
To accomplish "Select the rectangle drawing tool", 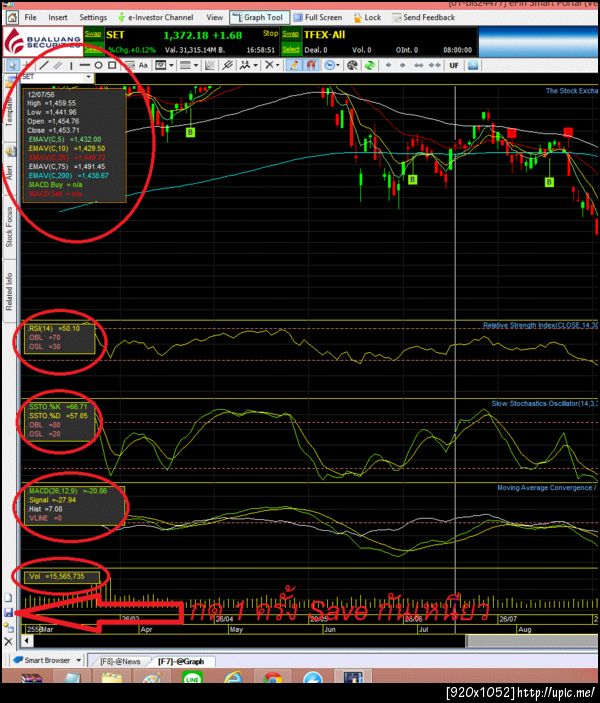I will point(112,65).
